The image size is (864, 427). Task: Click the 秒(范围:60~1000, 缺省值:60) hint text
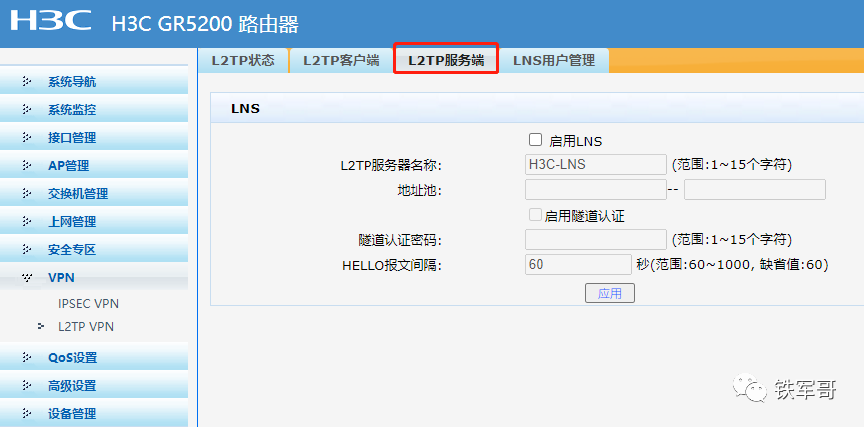tap(732, 265)
